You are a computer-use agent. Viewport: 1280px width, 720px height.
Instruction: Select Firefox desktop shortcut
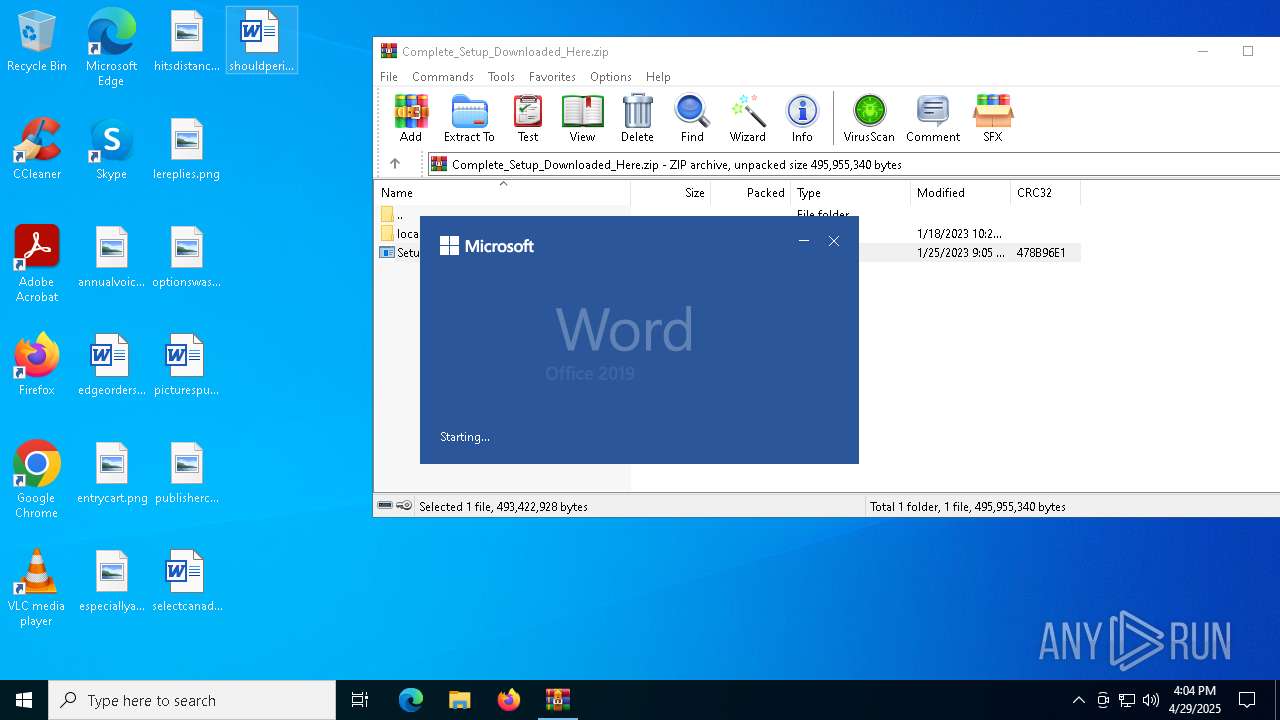(37, 365)
